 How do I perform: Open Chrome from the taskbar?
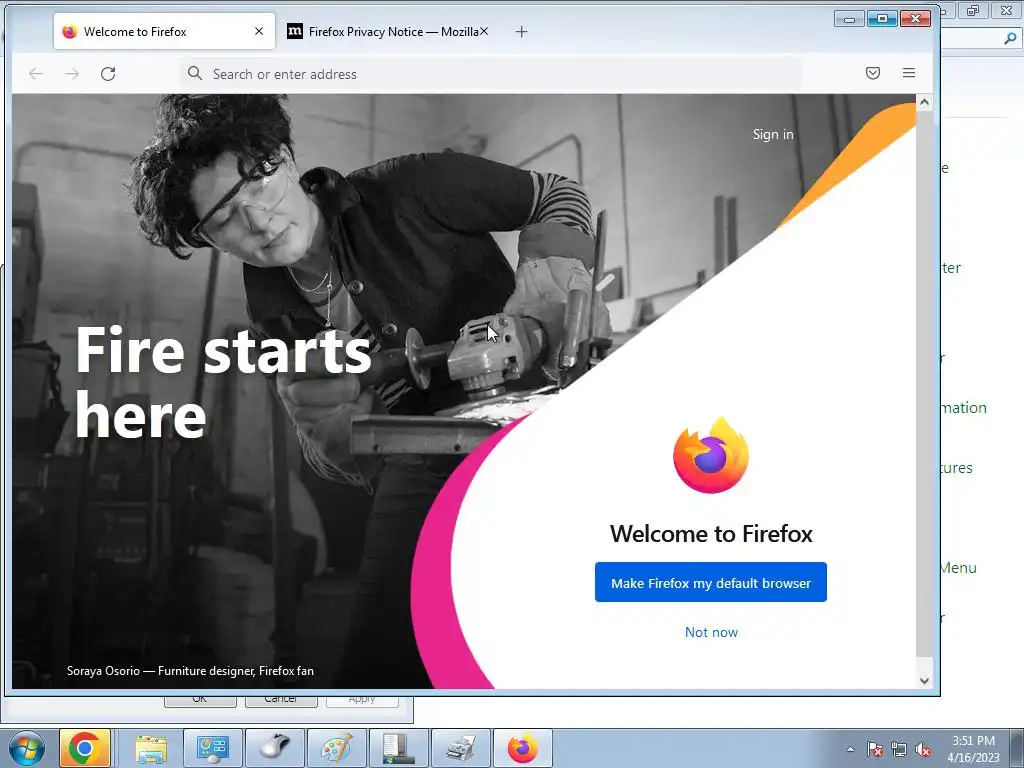click(x=84, y=748)
